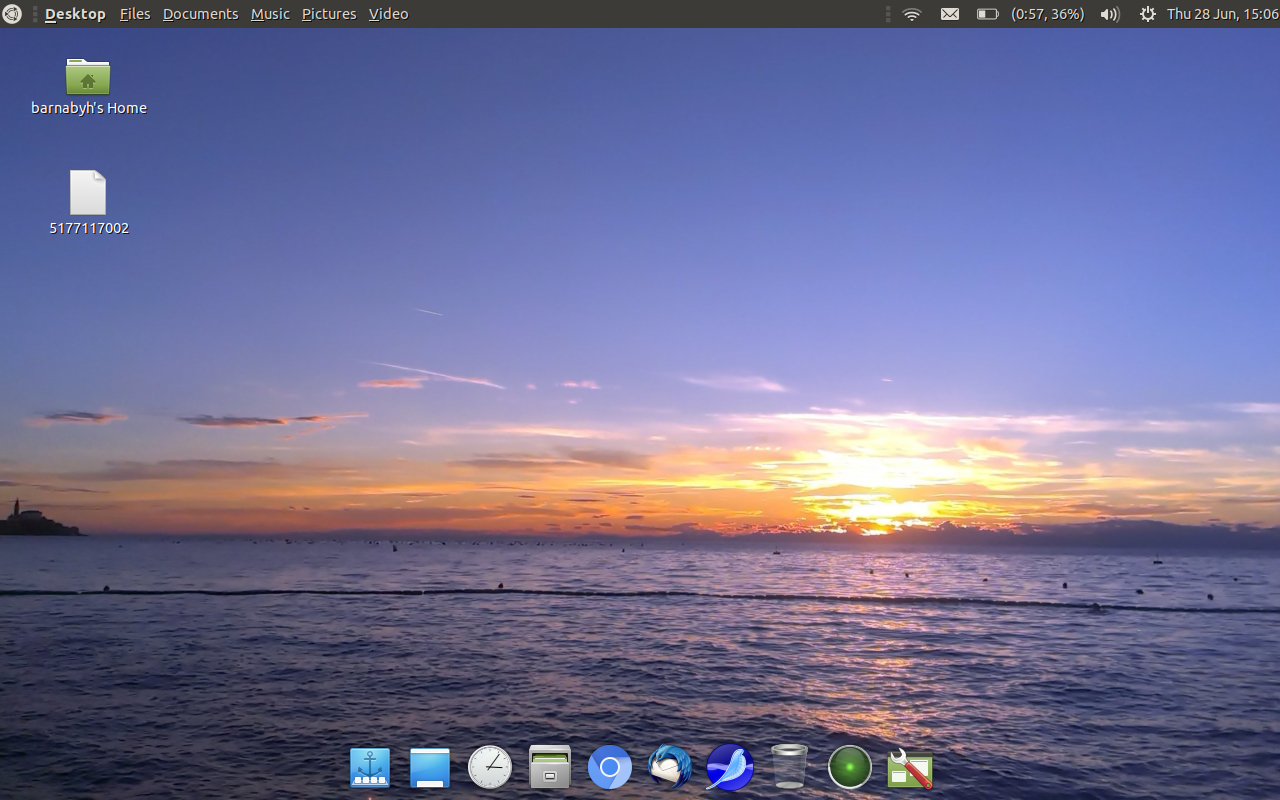The width and height of the screenshot is (1280, 800).
Task: Click the Desktop menu in the top panel
Action: 75,14
